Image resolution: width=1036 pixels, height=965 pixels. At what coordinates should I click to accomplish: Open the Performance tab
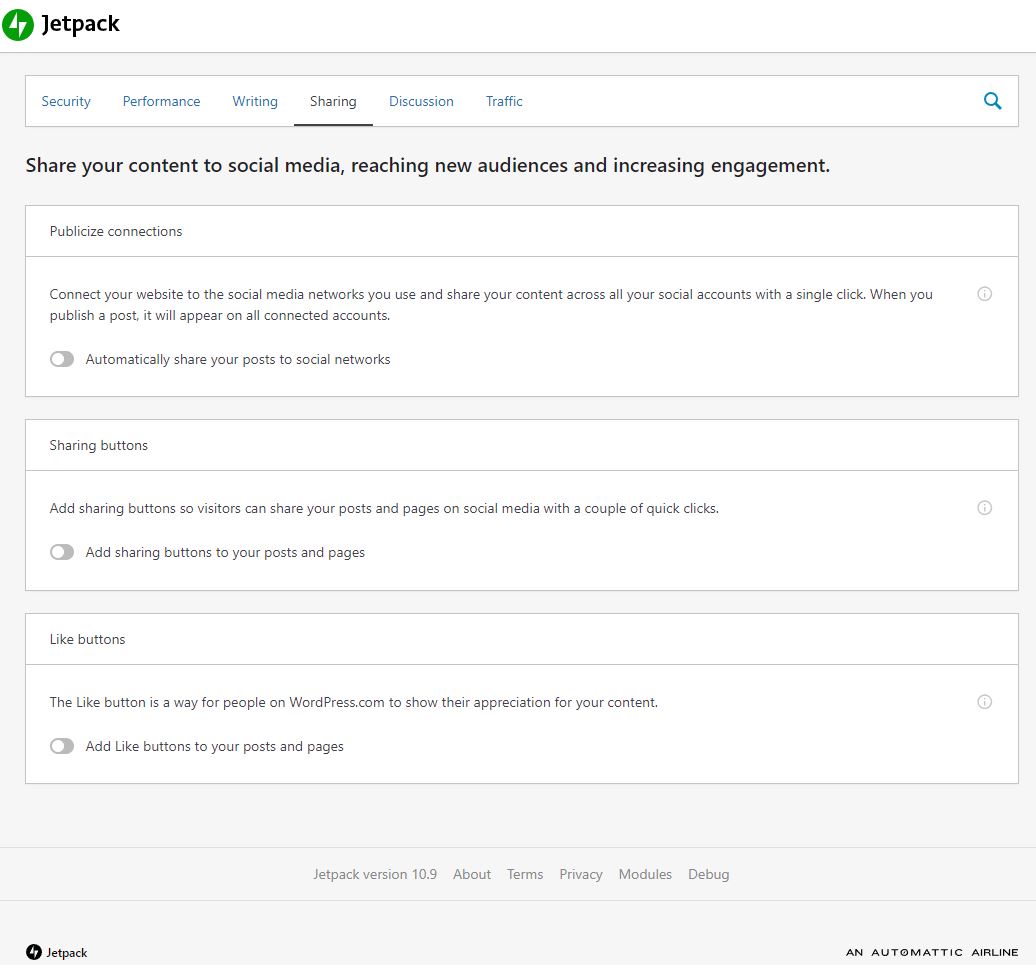coord(161,101)
